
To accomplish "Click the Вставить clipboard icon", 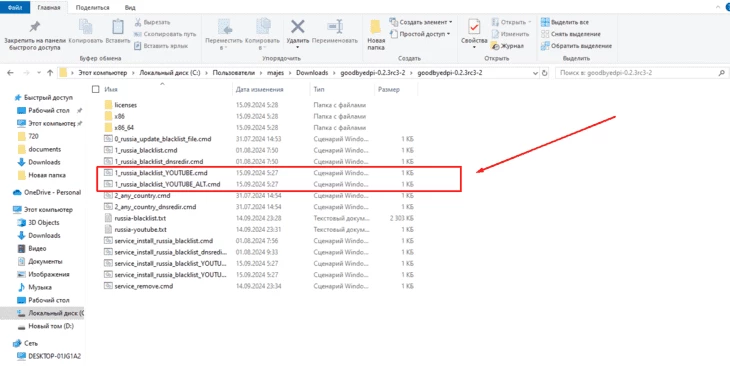I will pyautogui.click(x=118, y=27).
